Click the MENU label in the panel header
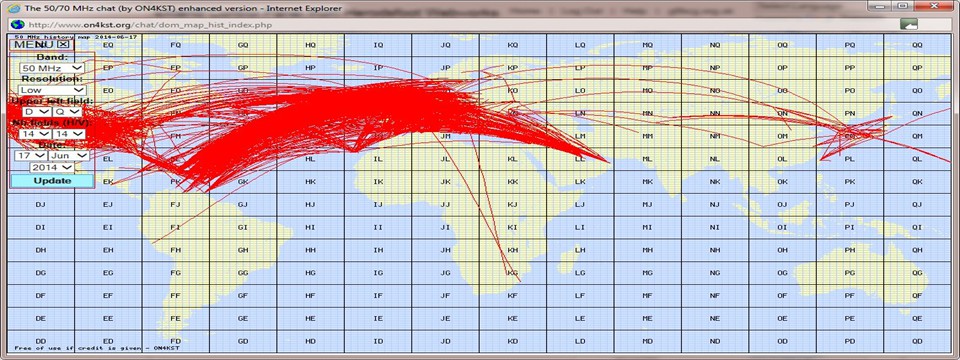The image size is (960, 360). click(34, 44)
